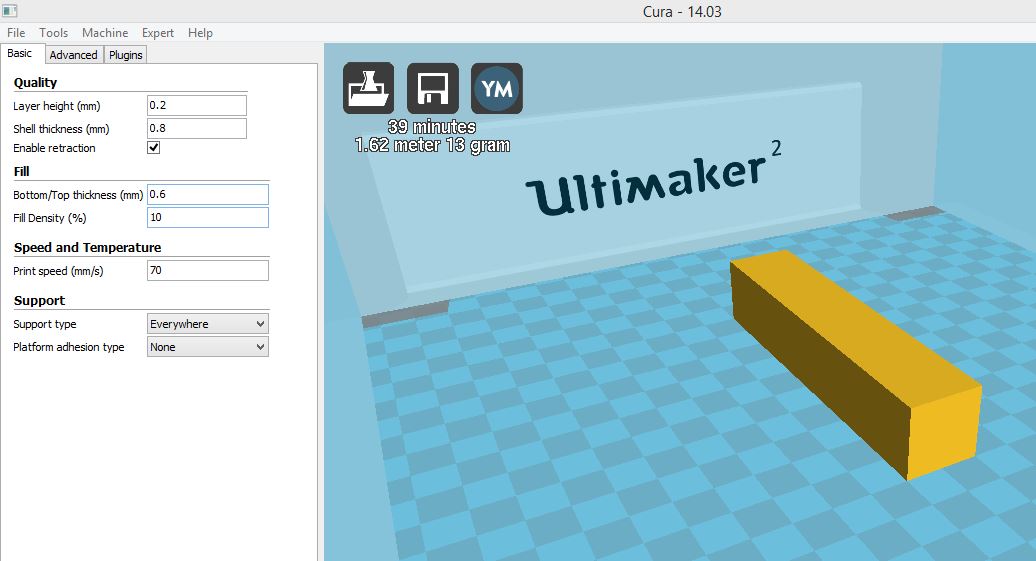The image size is (1036, 561).
Task: Open the Expert menu
Action: 158,33
